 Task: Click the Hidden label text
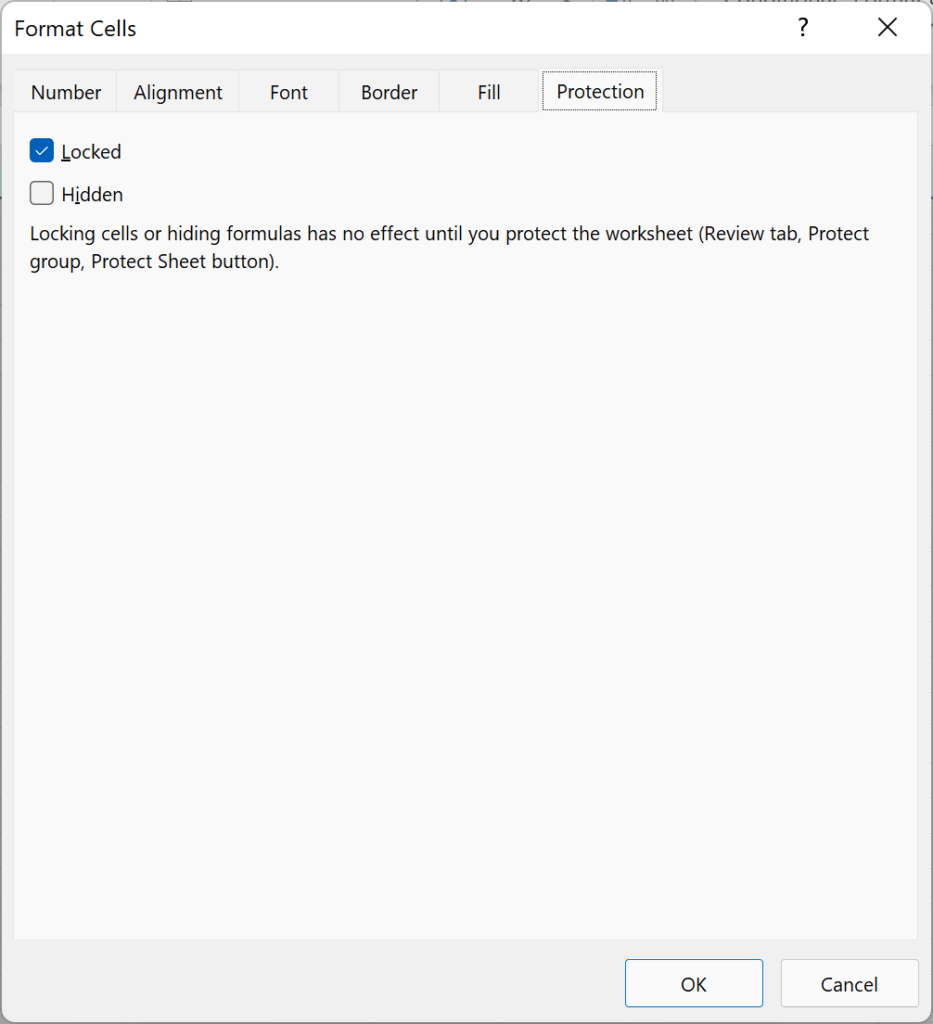92,195
